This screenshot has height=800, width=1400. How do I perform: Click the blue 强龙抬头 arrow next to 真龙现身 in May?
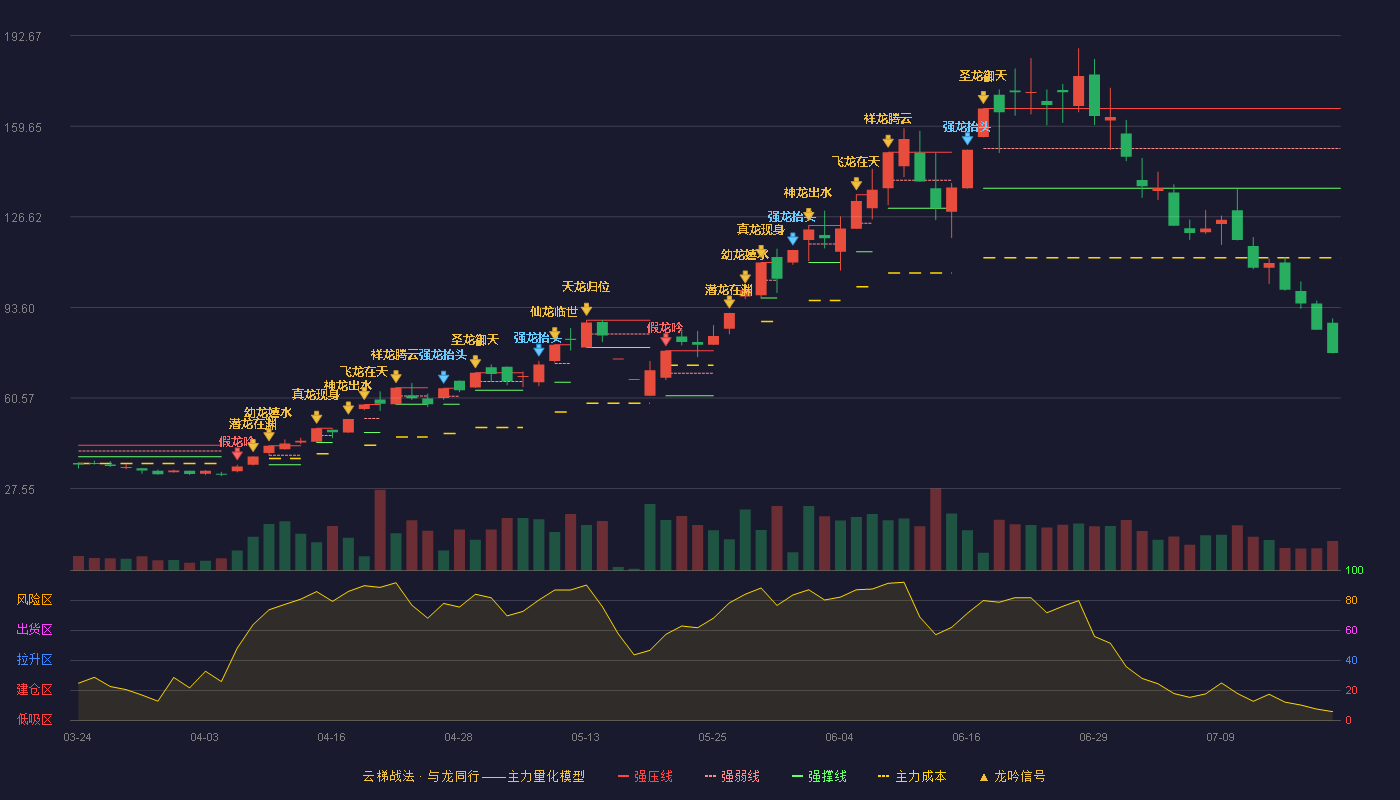click(x=793, y=239)
